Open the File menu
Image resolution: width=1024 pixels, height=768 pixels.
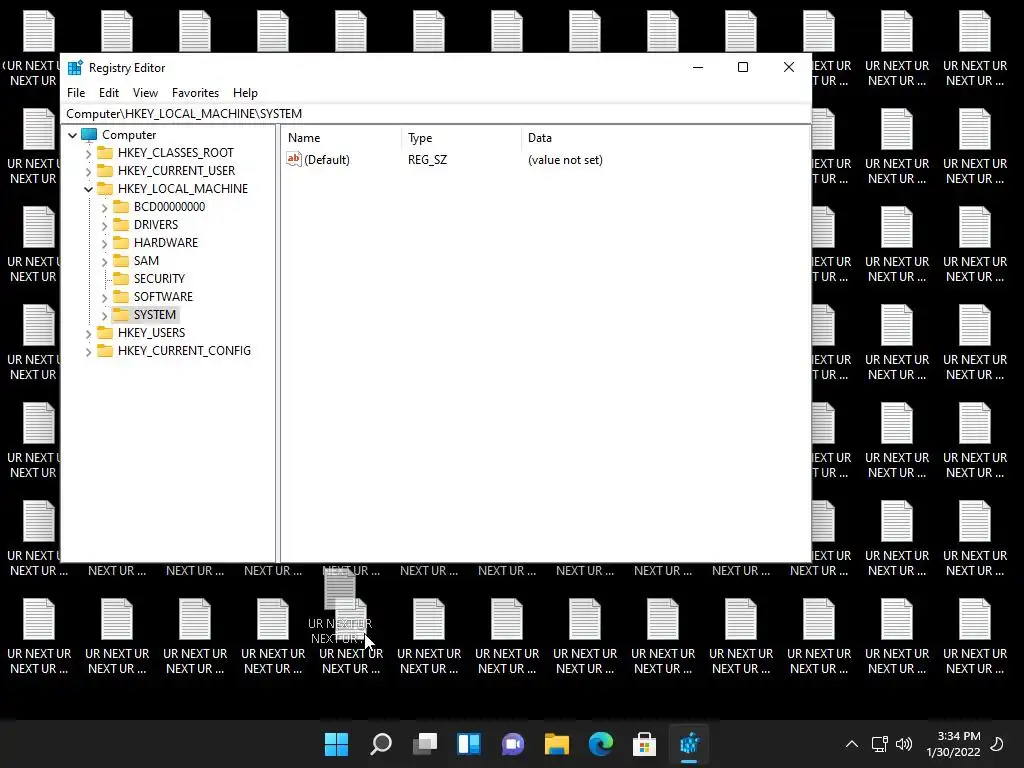point(76,93)
